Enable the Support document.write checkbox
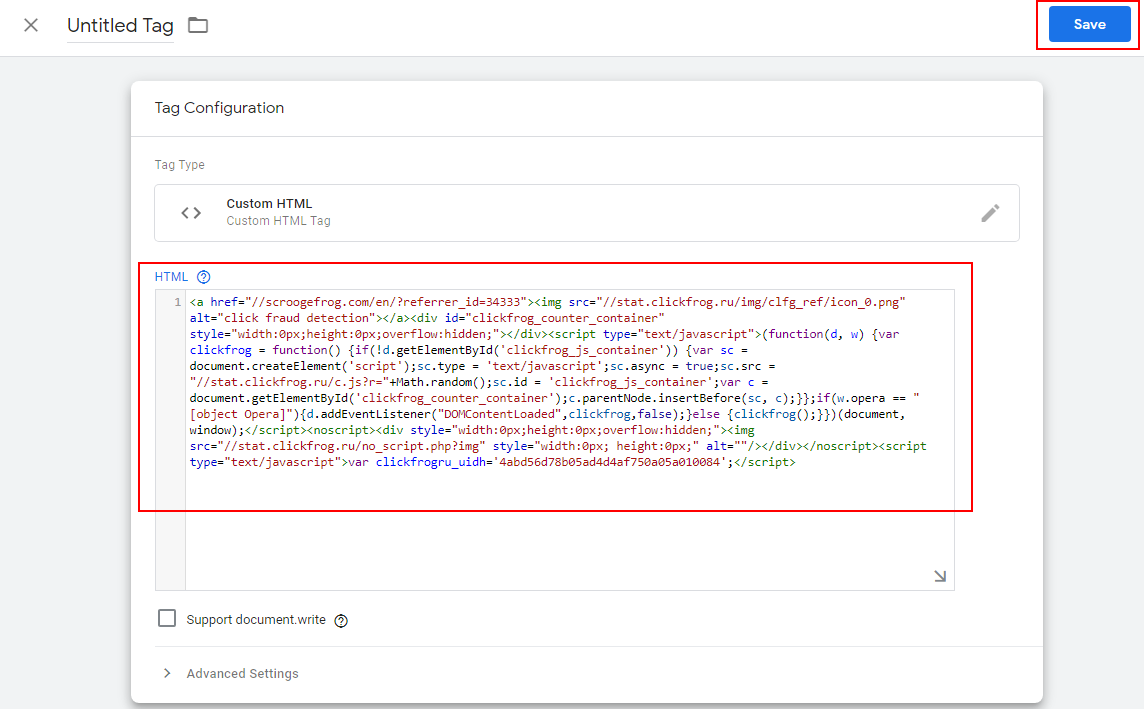Viewport: 1144px width, 709px height. pyautogui.click(x=167, y=619)
